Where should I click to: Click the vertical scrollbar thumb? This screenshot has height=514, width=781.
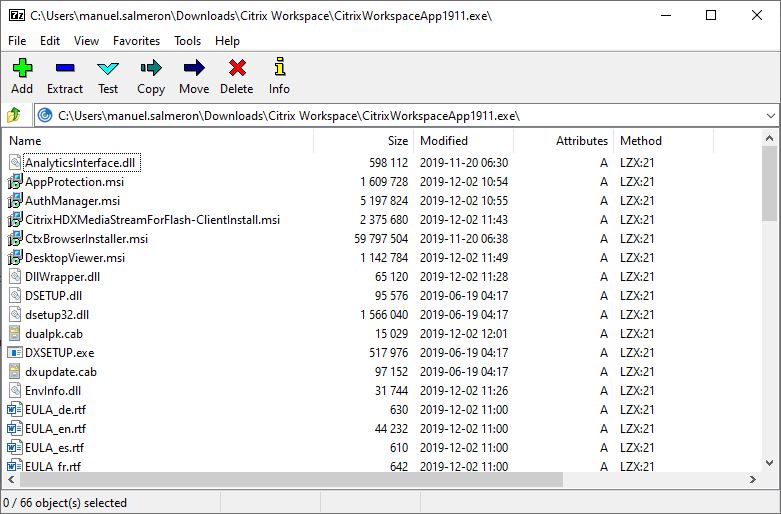pos(770,183)
